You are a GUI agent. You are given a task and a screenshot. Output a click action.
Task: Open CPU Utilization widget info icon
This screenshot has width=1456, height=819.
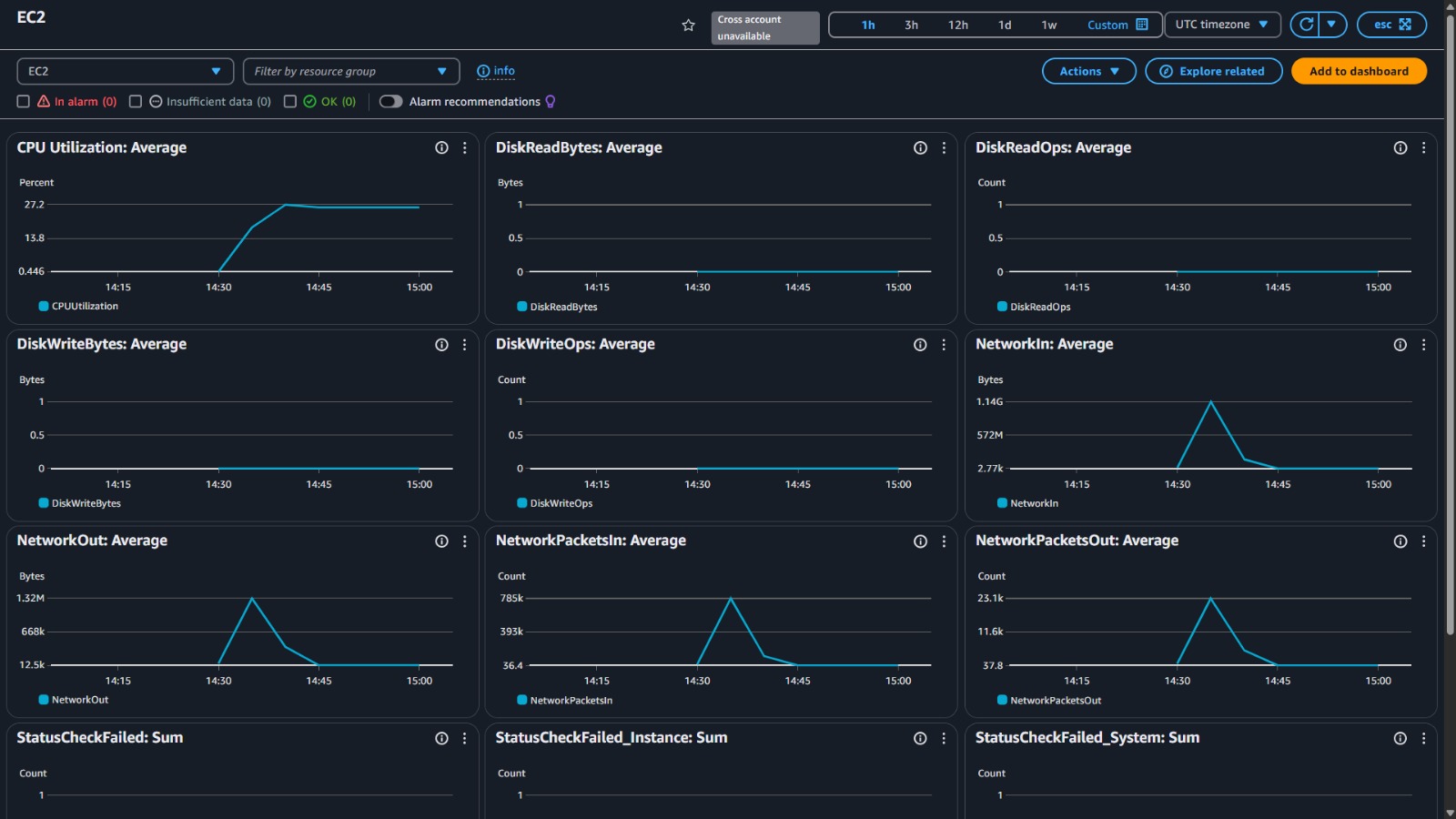click(441, 147)
